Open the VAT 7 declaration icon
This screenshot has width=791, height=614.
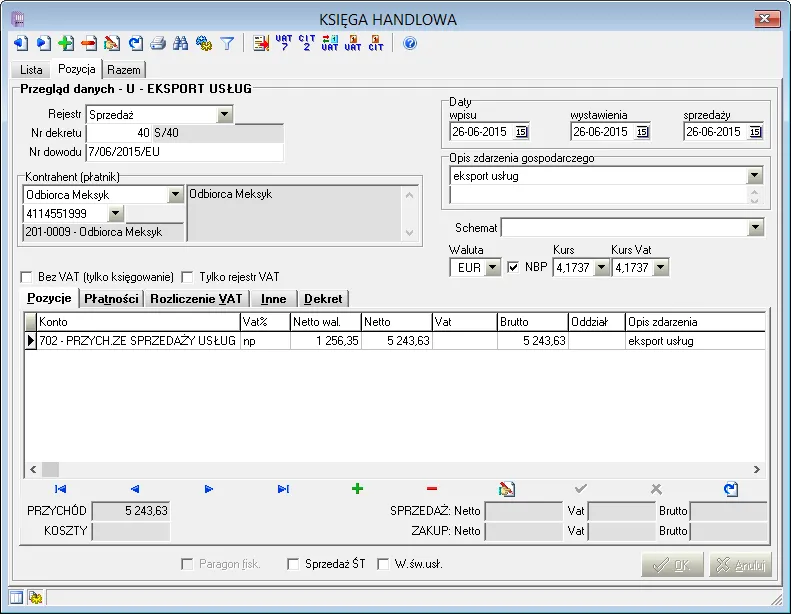tap(284, 43)
